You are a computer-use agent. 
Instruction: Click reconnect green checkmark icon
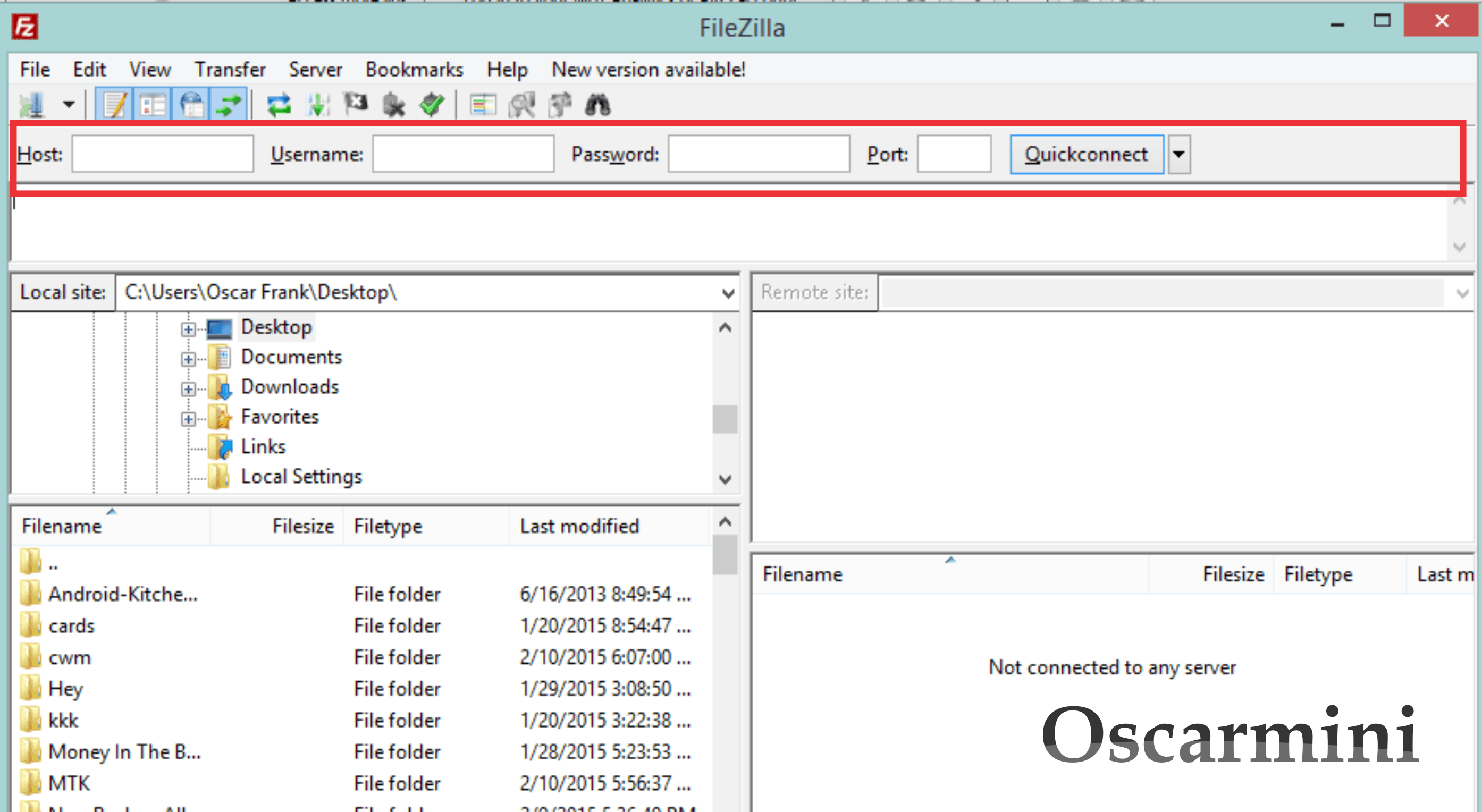tap(432, 105)
